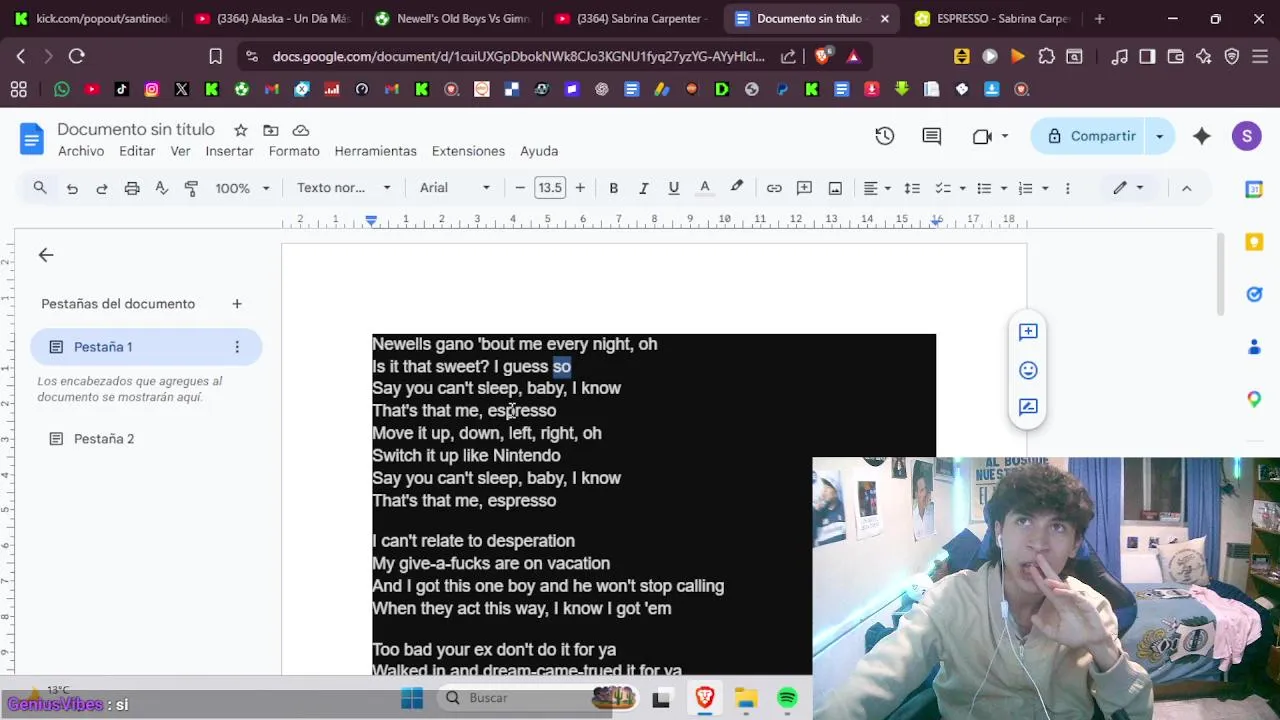1280x720 pixels.
Task: Open a new browser tab
Action: [x=1100, y=18]
